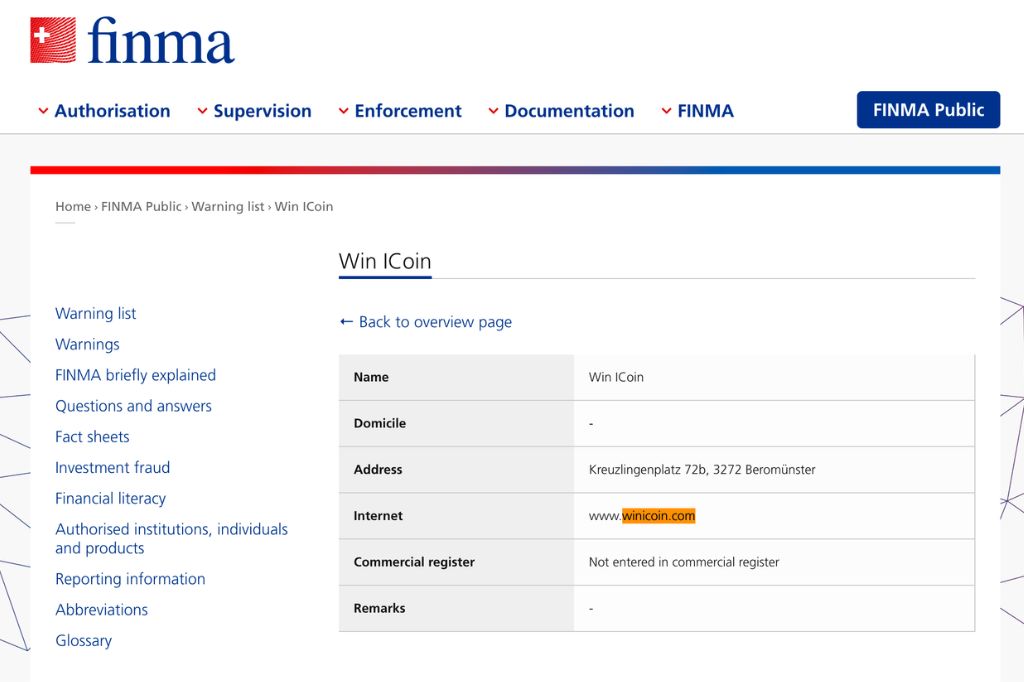Click the FINMA Public button
The width and height of the screenshot is (1024, 682).
click(x=928, y=110)
